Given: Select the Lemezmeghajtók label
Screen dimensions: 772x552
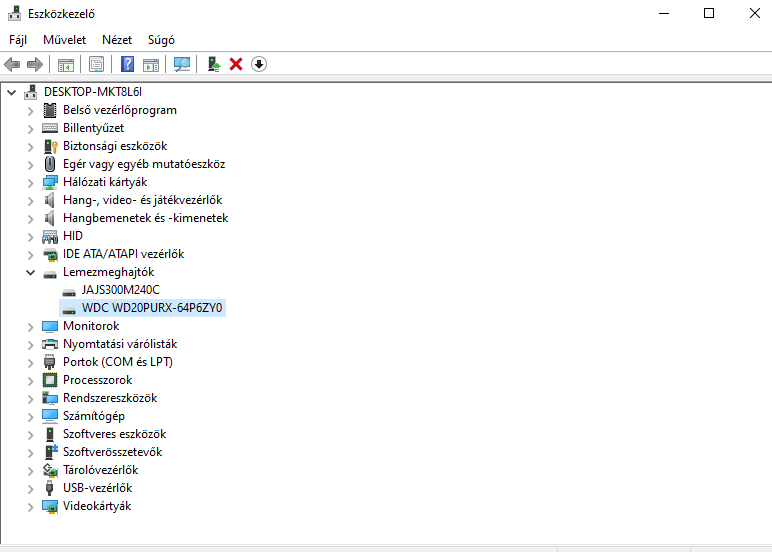Looking at the screenshot, I should [108, 272].
